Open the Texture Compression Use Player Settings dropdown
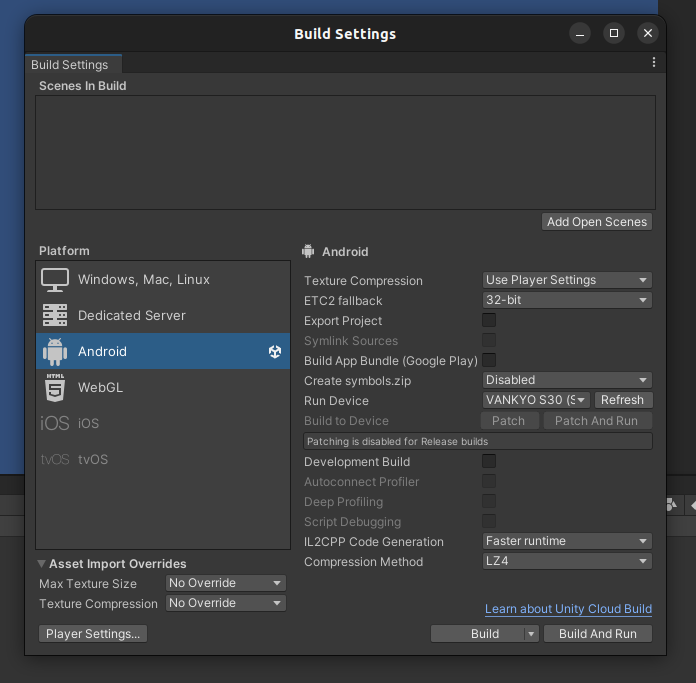696x683 pixels. pos(567,280)
